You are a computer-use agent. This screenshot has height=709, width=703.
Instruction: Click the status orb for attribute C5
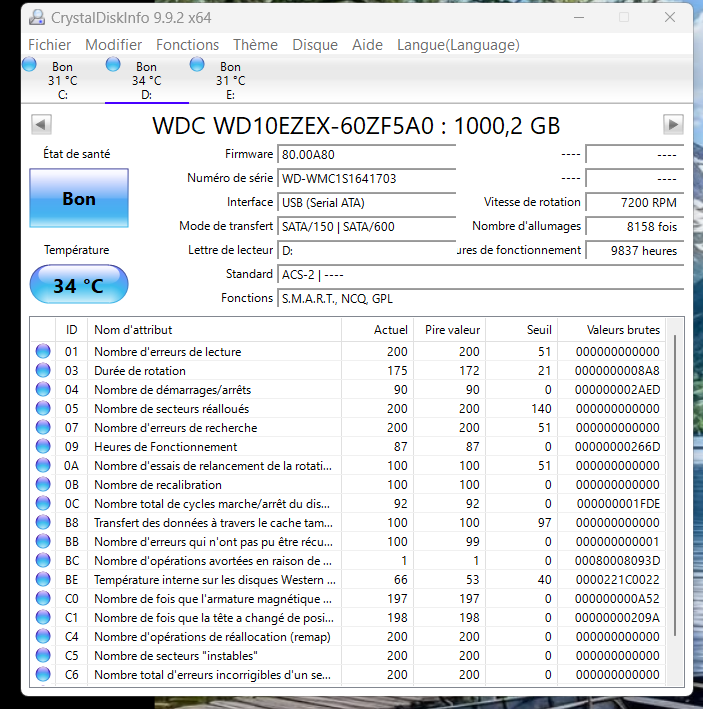point(43,655)
